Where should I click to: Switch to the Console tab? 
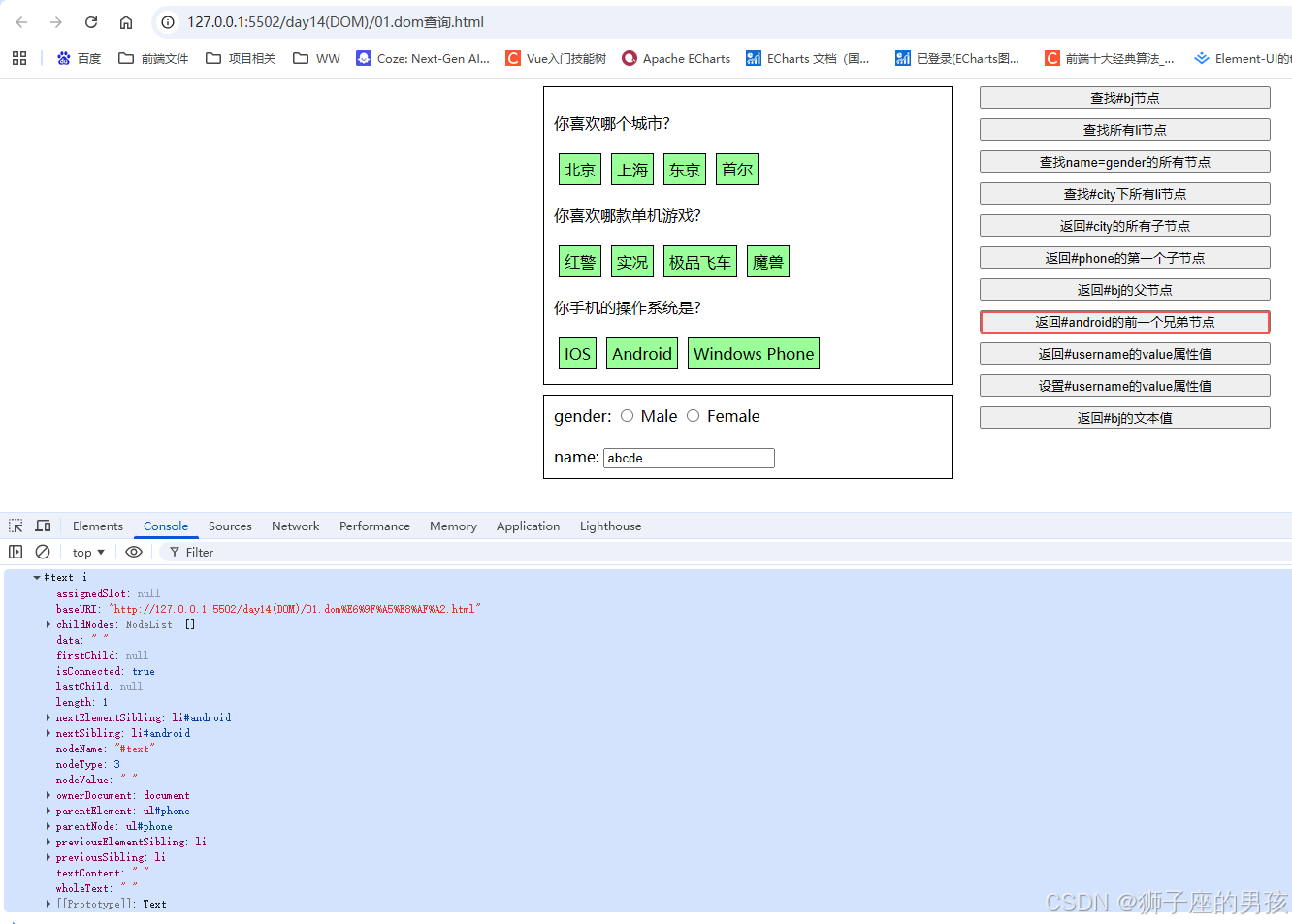[x=166, y=526]
